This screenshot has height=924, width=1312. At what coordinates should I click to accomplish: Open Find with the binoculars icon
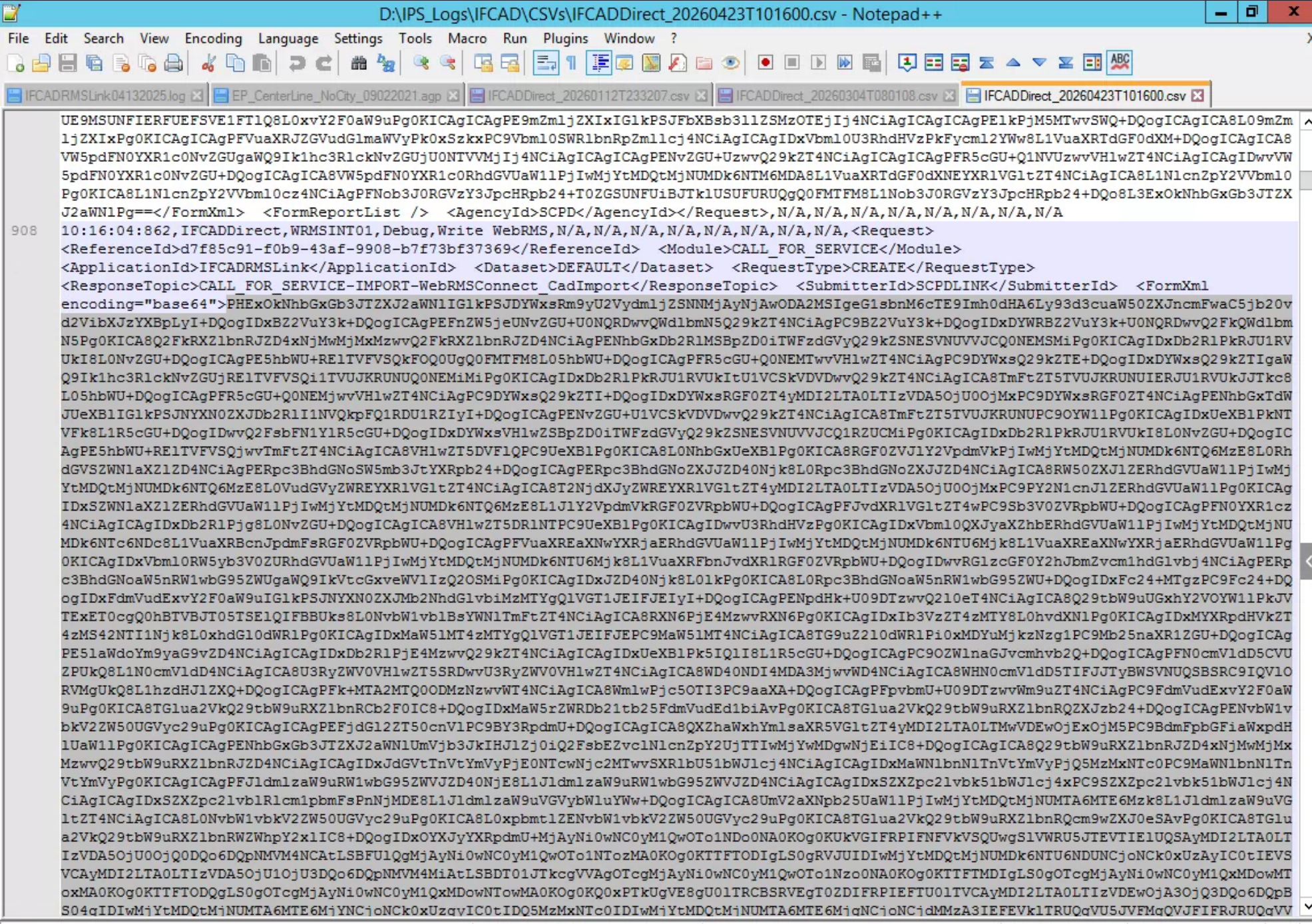point(359,63)
